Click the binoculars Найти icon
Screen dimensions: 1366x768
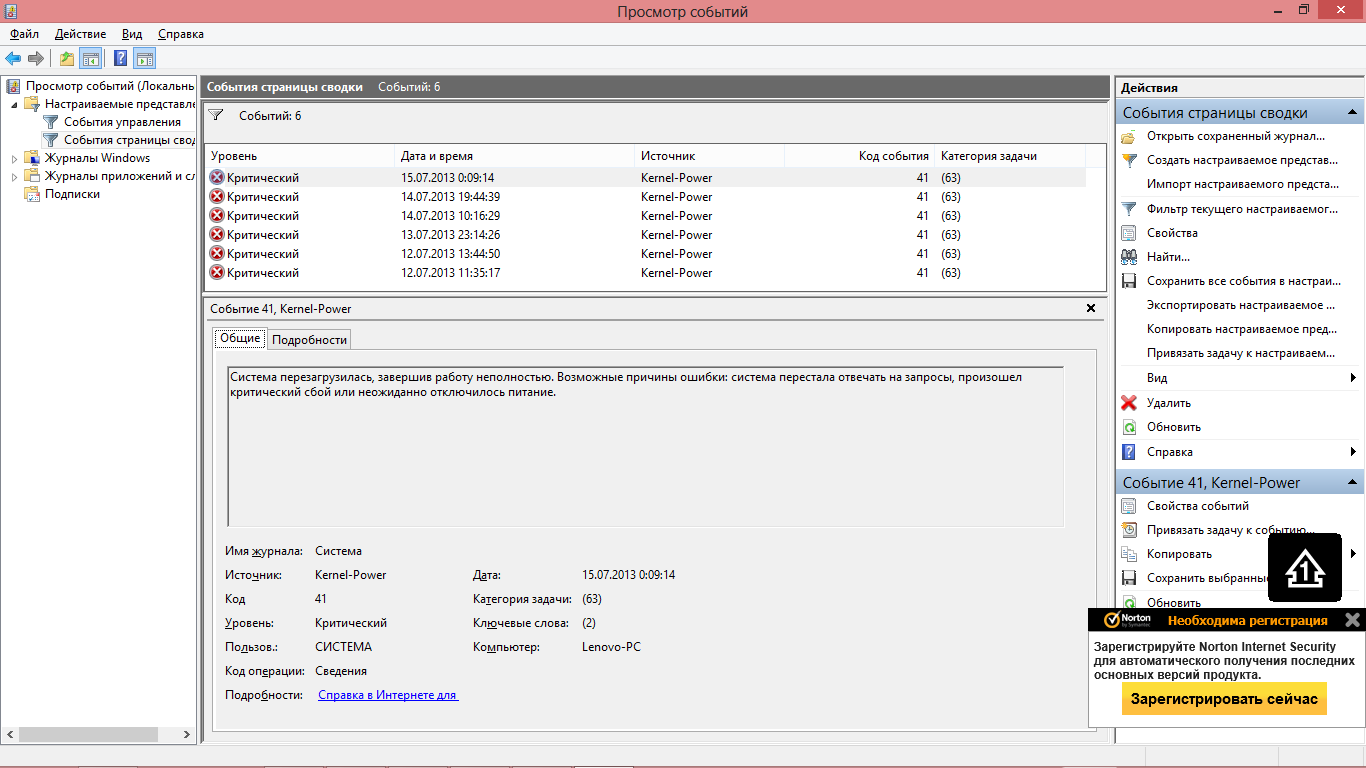(x=1129, y=257)
